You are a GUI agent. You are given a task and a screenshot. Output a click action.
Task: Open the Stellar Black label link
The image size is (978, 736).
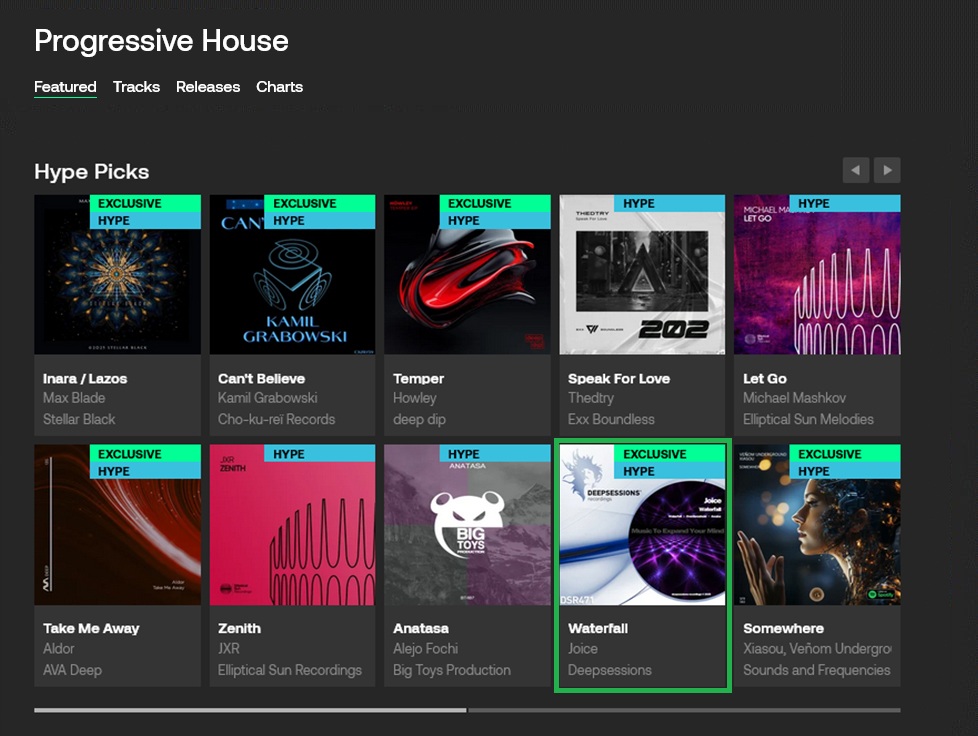click(79, 419)
